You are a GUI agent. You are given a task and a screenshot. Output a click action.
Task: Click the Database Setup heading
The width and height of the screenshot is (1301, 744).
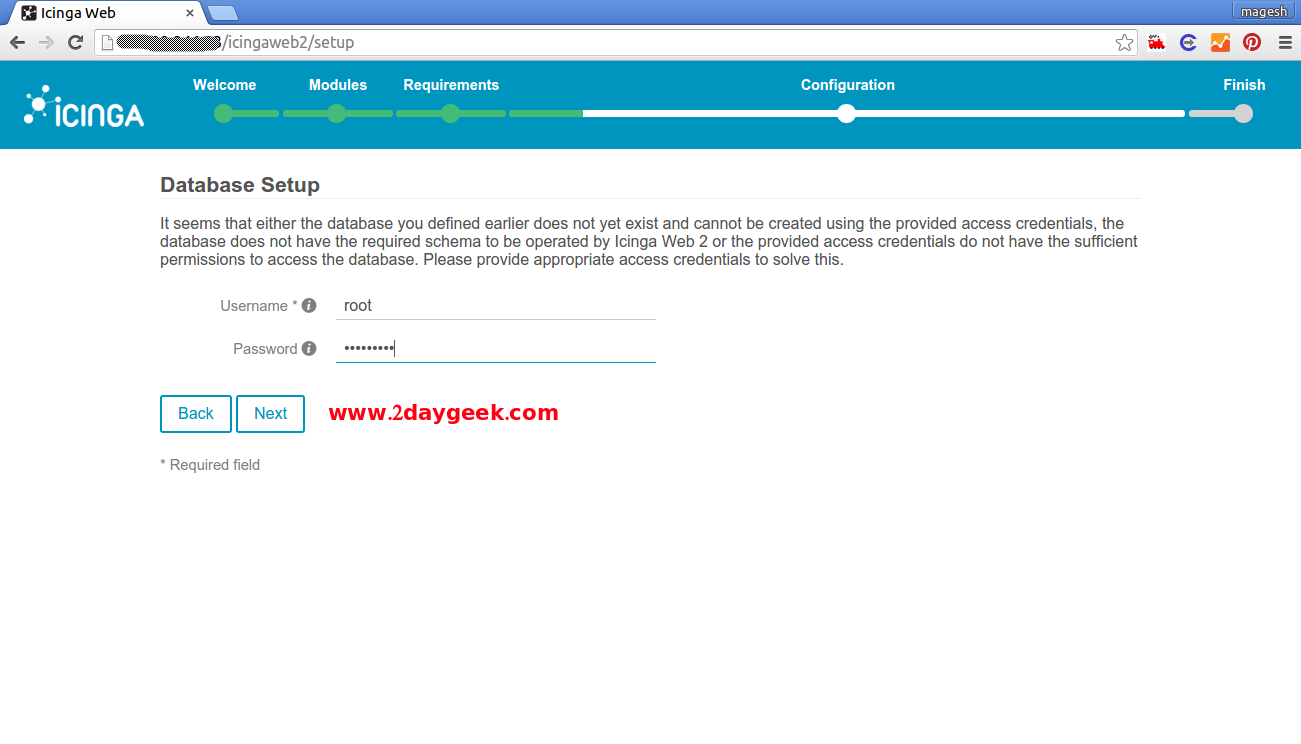coord(240,185)
